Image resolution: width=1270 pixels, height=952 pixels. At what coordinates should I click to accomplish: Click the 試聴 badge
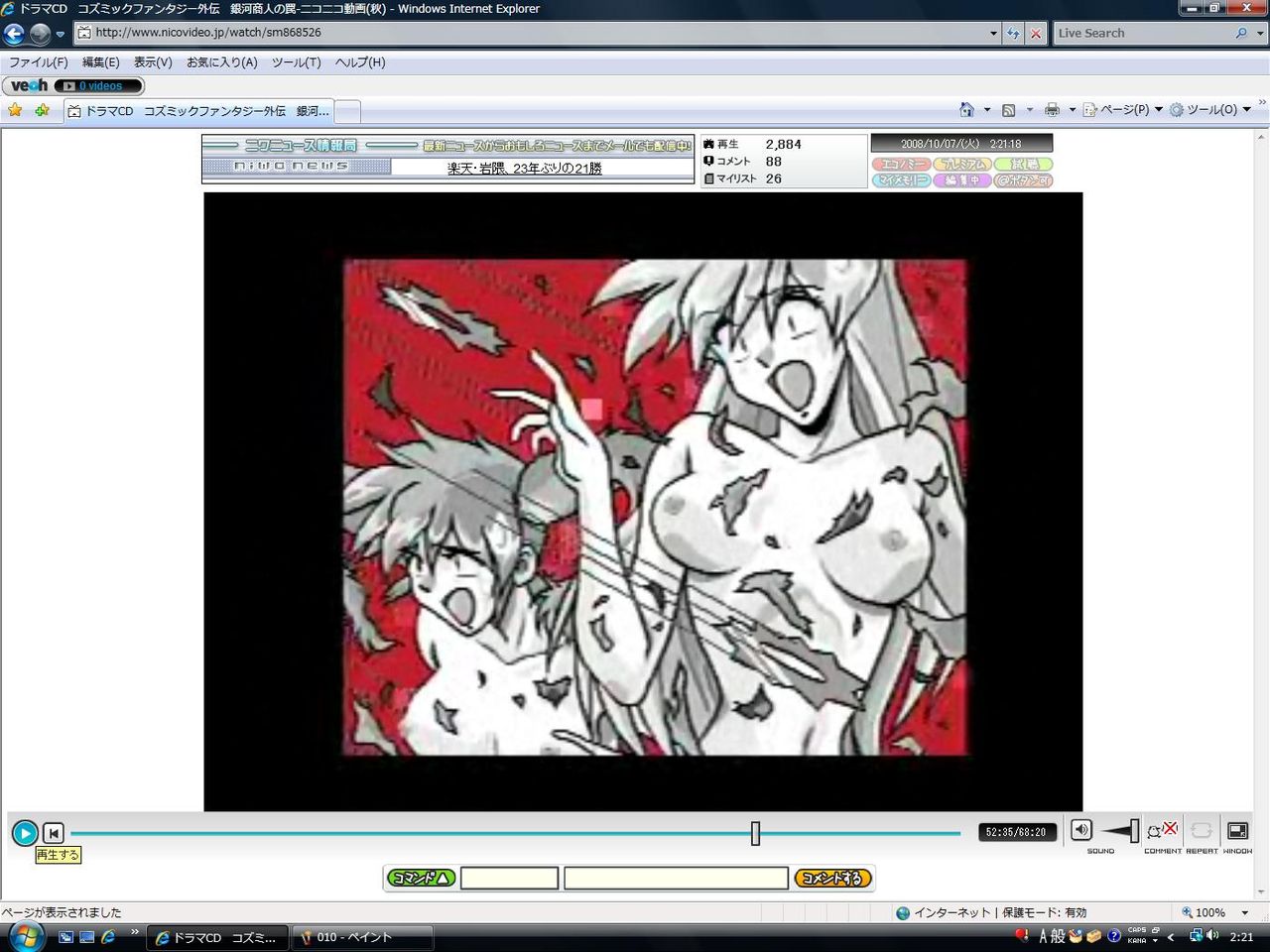tap(1024, 165)
